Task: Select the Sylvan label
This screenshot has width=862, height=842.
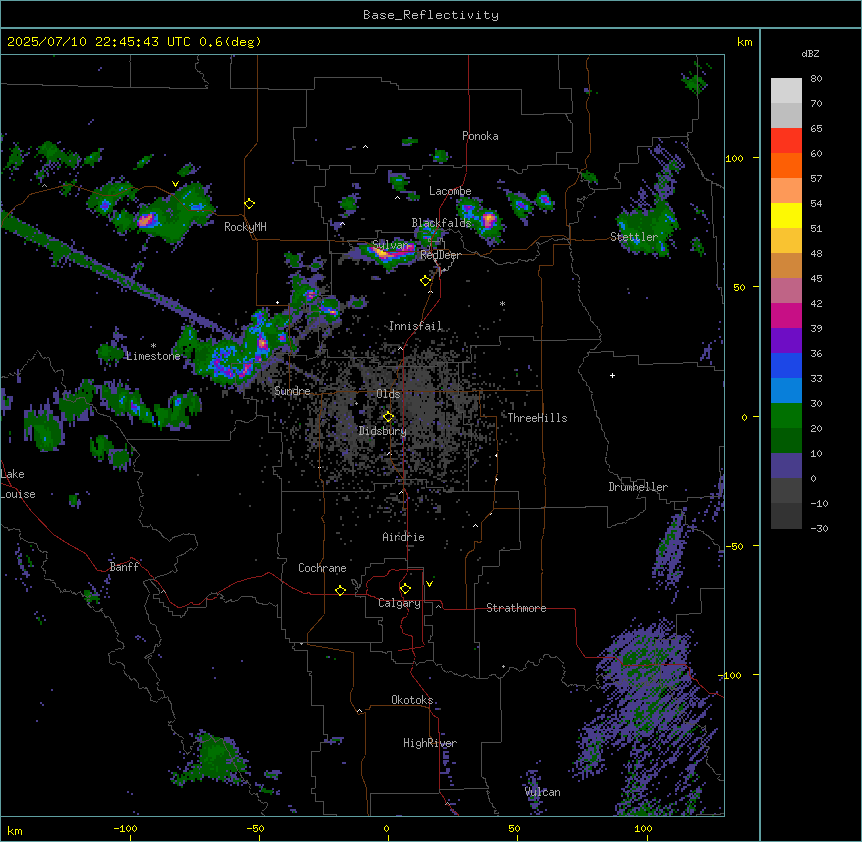Action: pos(391,245)
